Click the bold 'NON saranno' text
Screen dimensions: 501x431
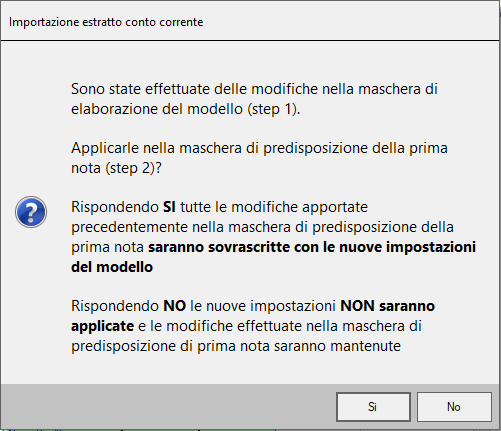pos(387,306)
